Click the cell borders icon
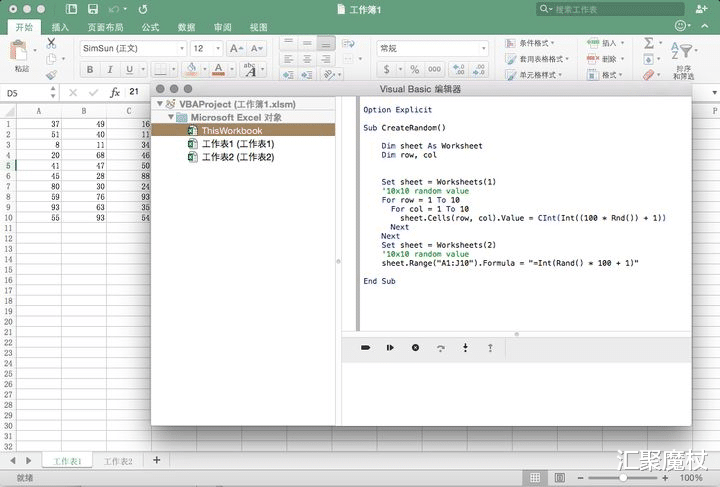The height and width of the screenshot is (487, 720). (x=160, y=69)
